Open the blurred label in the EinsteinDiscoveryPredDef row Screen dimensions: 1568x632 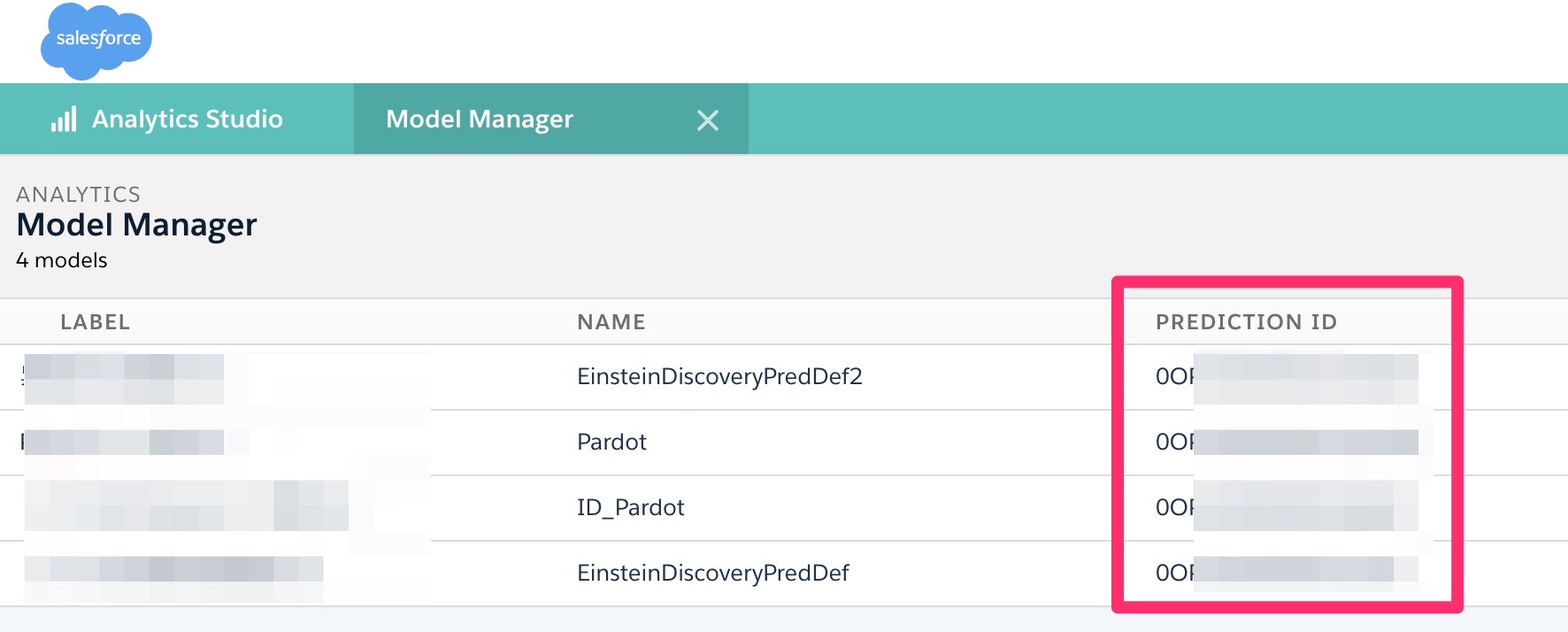point(173,572)
